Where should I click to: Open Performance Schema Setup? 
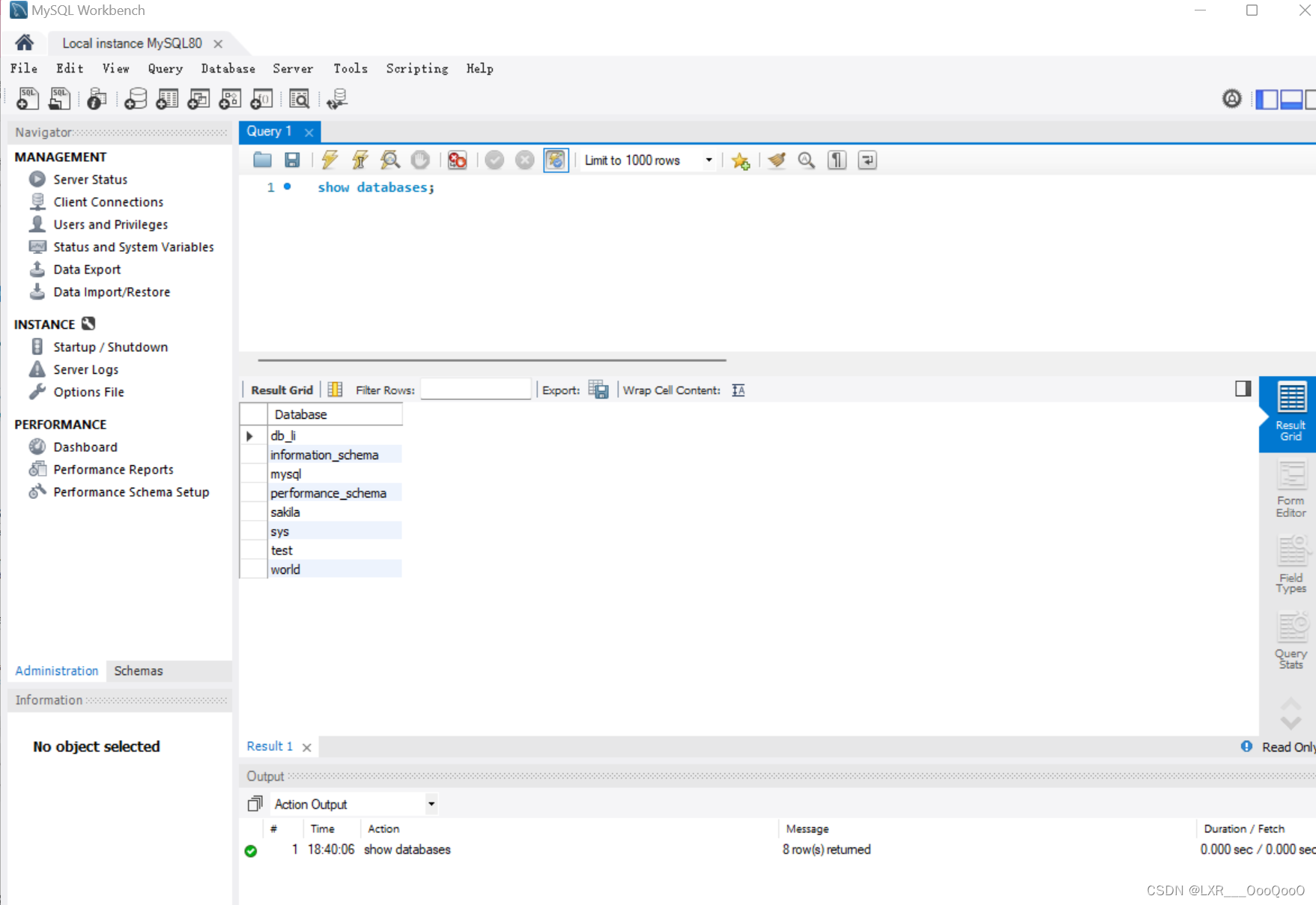(131, 491)
